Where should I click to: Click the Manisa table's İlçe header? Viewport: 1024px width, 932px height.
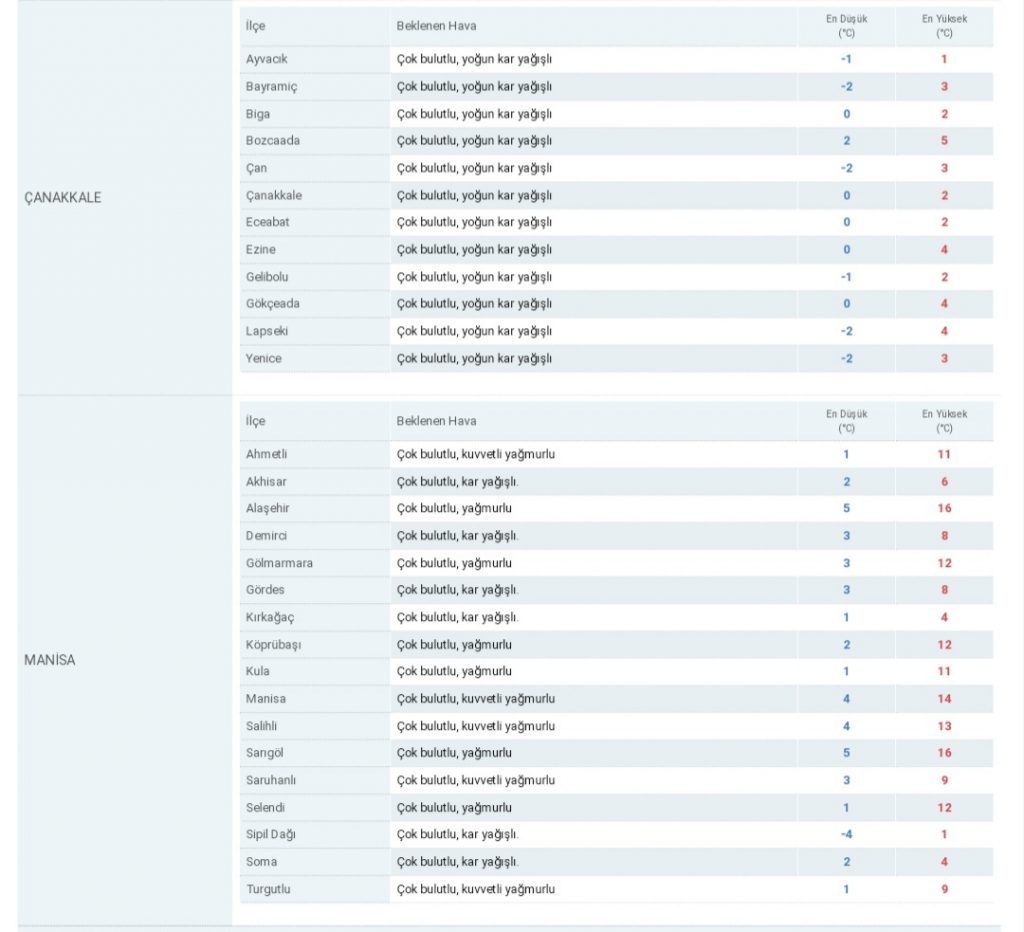click(255, 421)
